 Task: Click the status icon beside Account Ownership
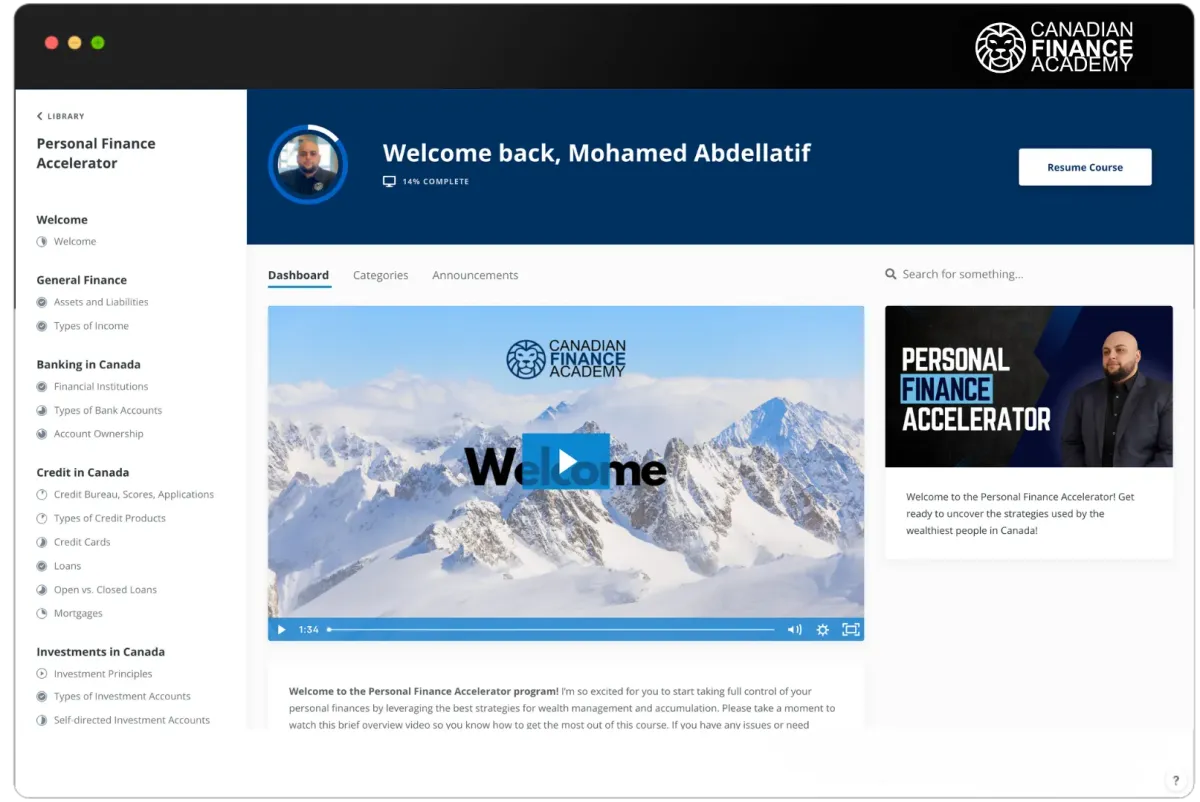[42, 434]
